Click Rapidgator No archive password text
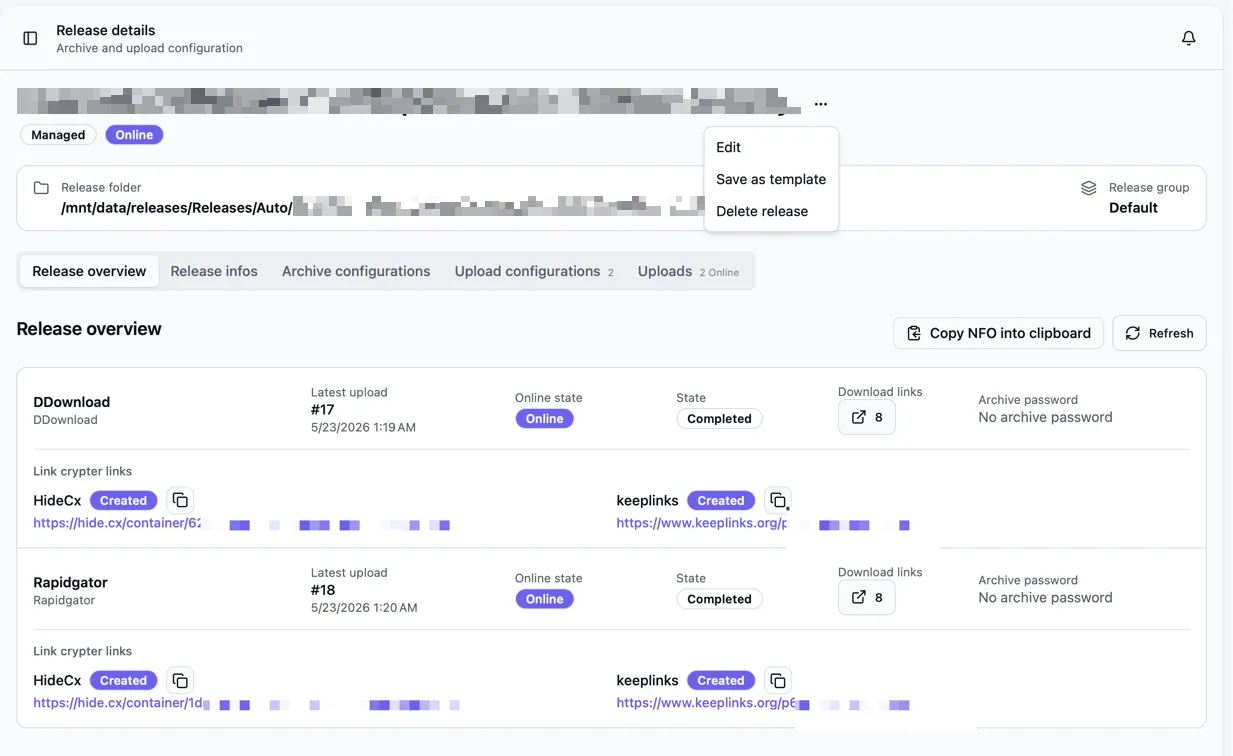 coord(1045,597)
